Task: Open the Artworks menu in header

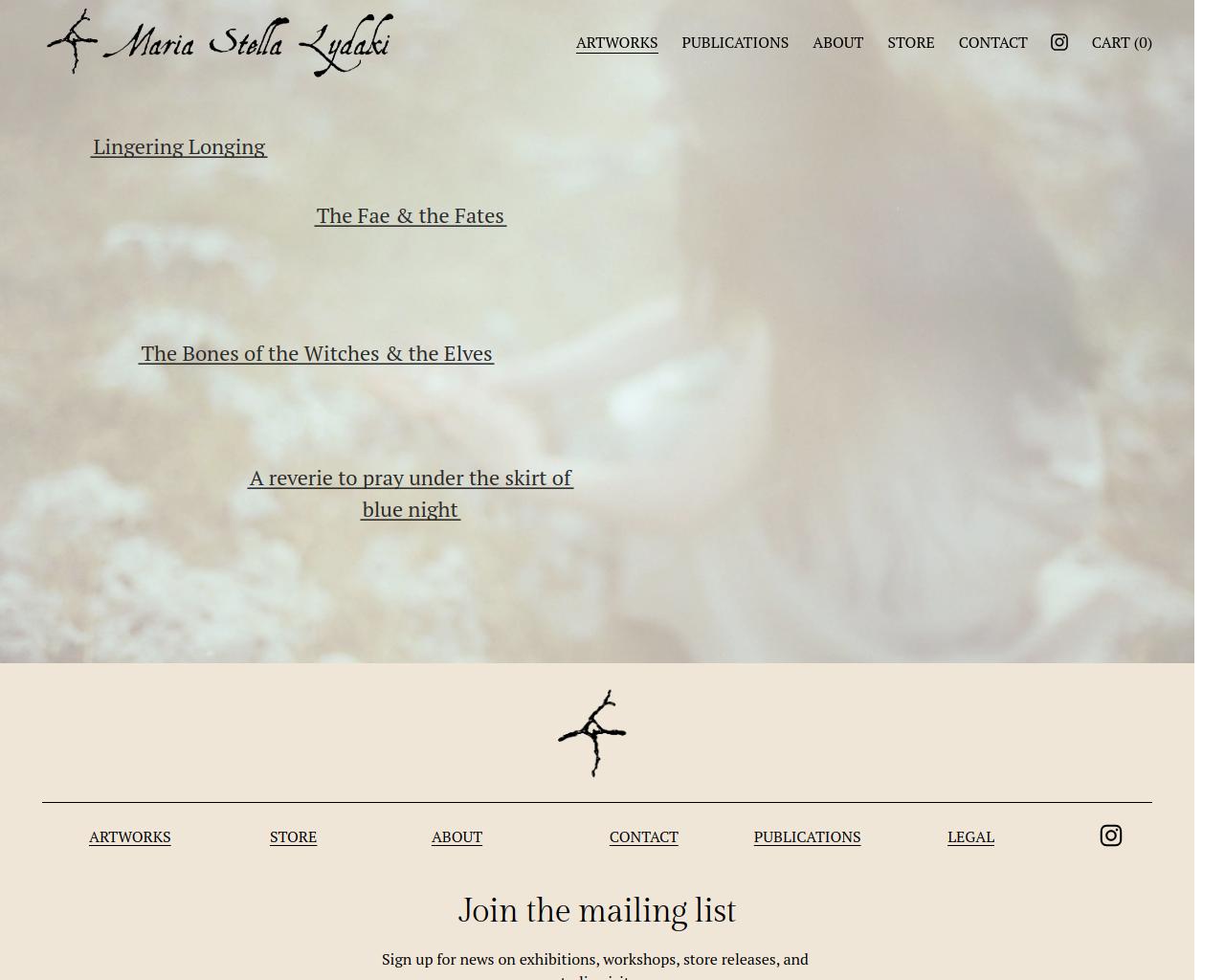Action: (616, 42)
